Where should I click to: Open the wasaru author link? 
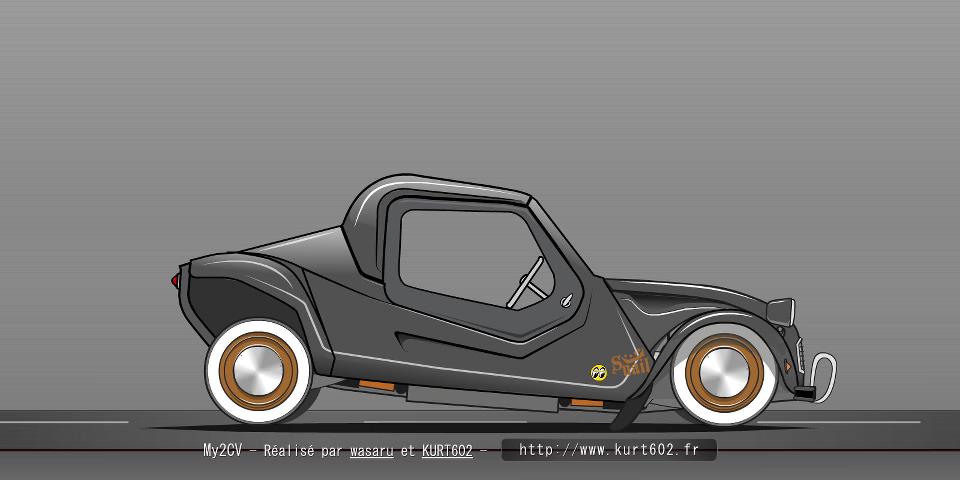[x=371, y=451]
